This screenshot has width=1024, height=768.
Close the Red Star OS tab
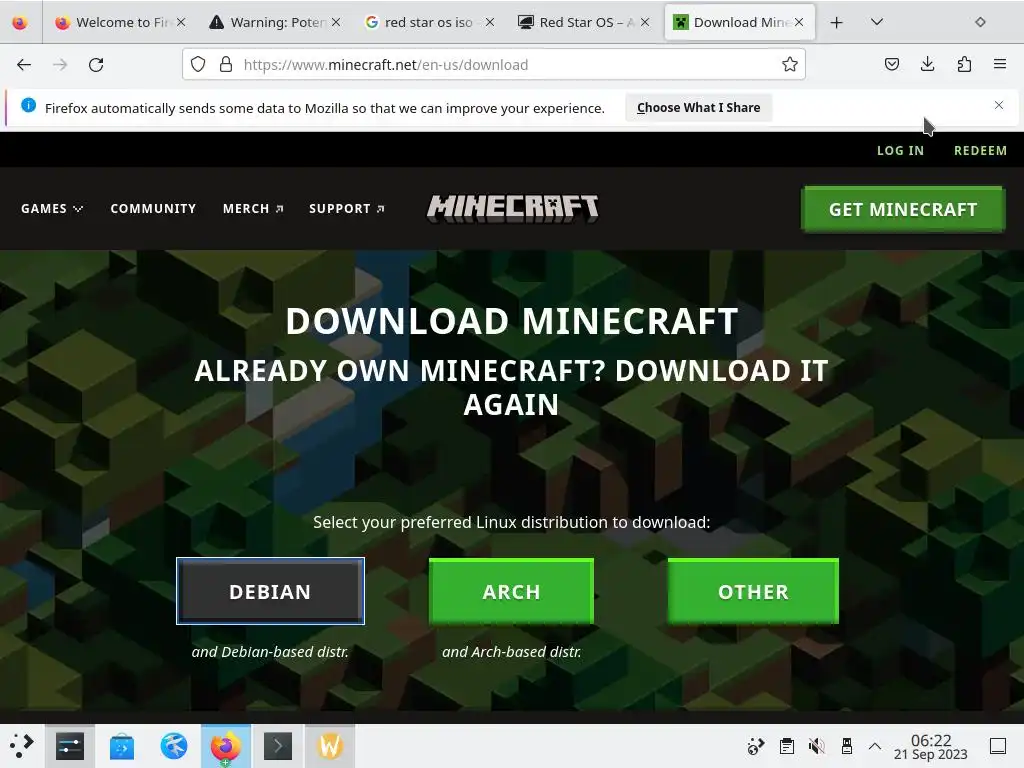pyautogui.click(x=645, y=22)
